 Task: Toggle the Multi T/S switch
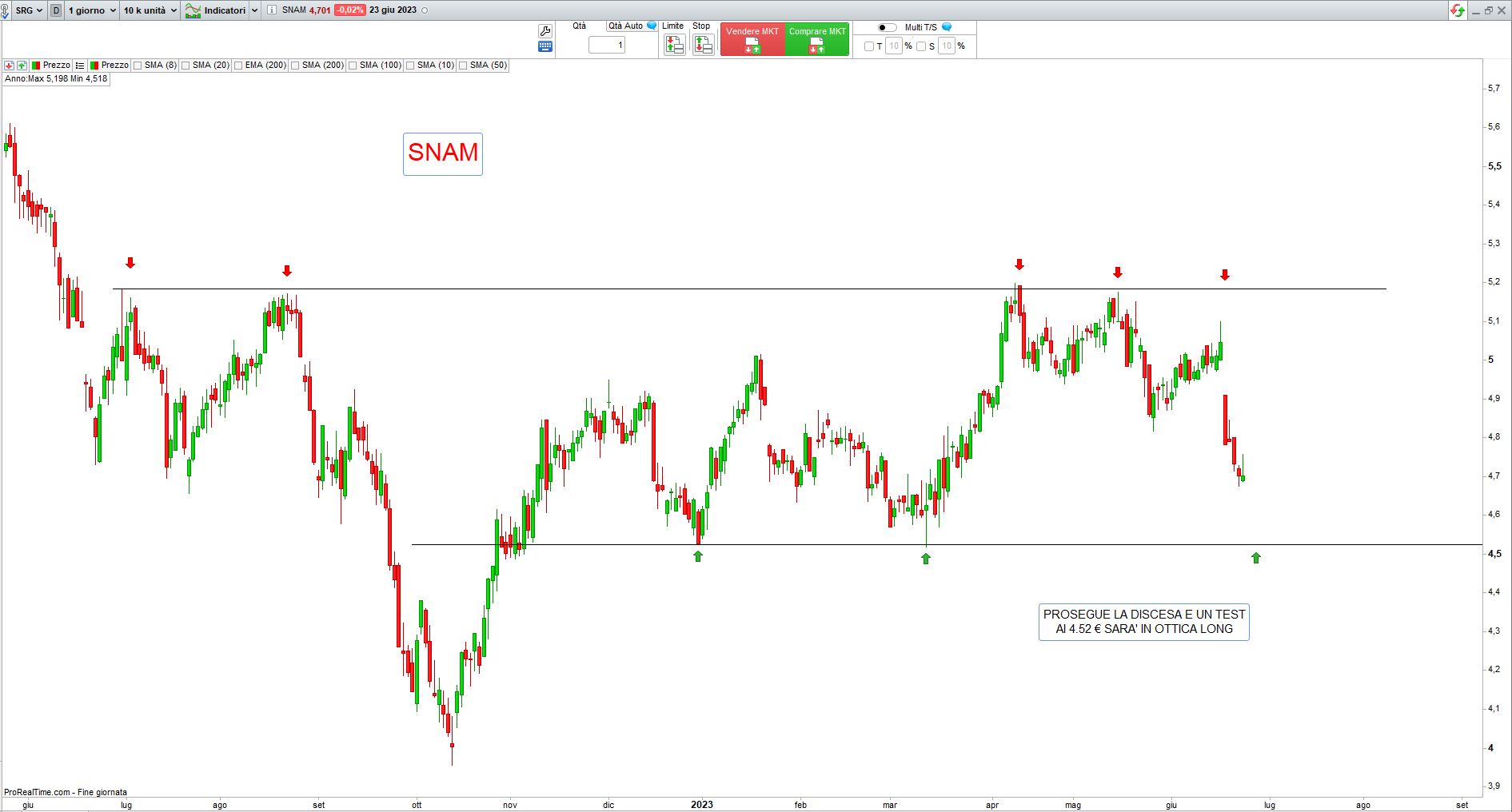click(x=887, y=27)
